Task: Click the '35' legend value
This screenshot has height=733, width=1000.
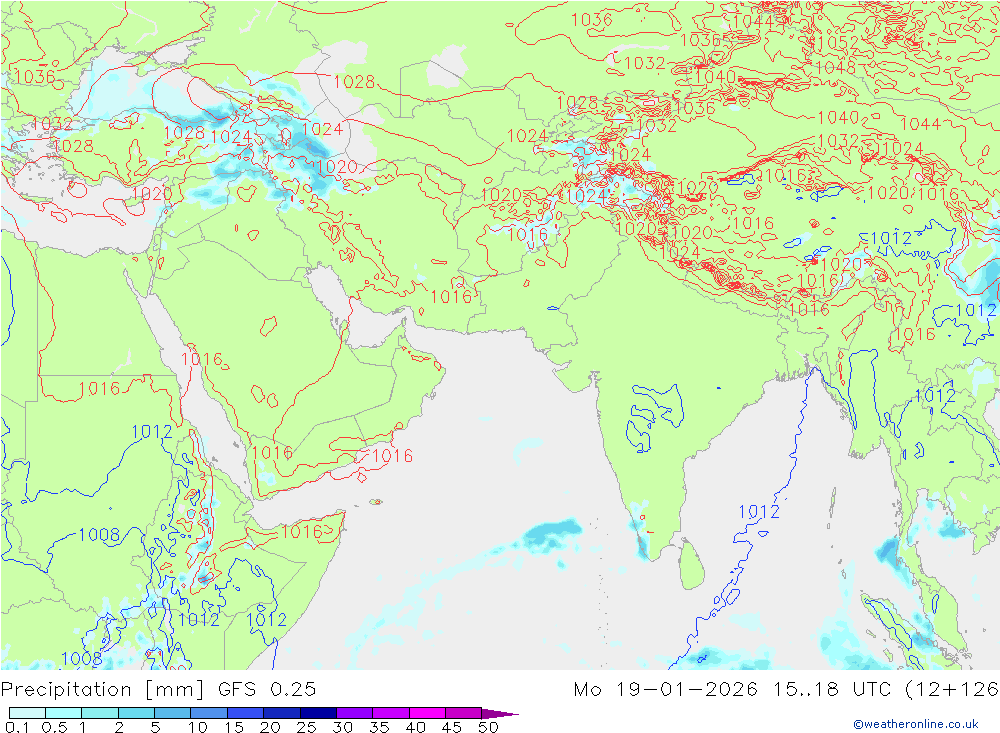Action: 379,727
